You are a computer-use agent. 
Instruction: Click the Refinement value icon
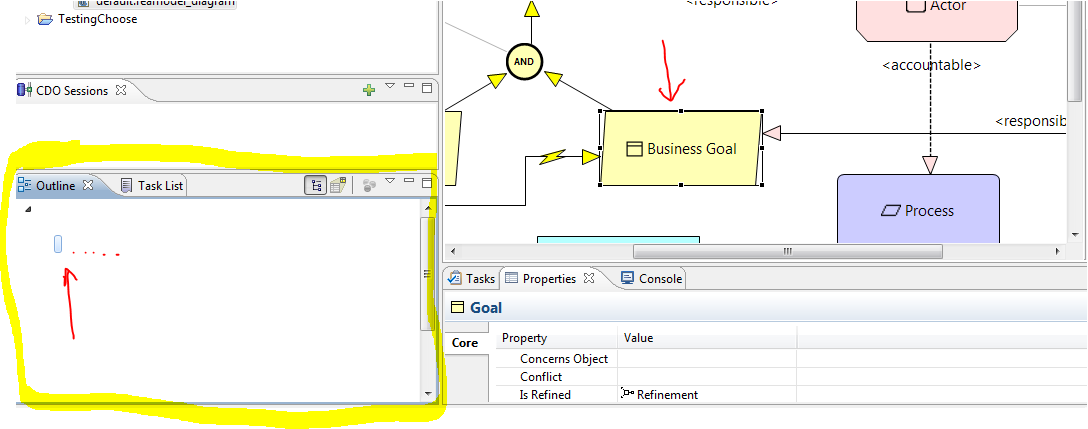click(627, 394)
